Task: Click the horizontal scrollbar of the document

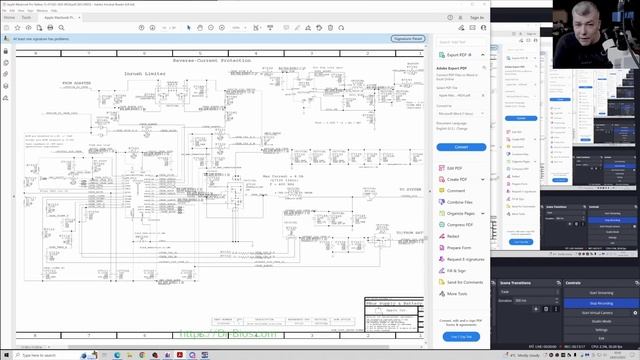Action: [x=229, y=347]
